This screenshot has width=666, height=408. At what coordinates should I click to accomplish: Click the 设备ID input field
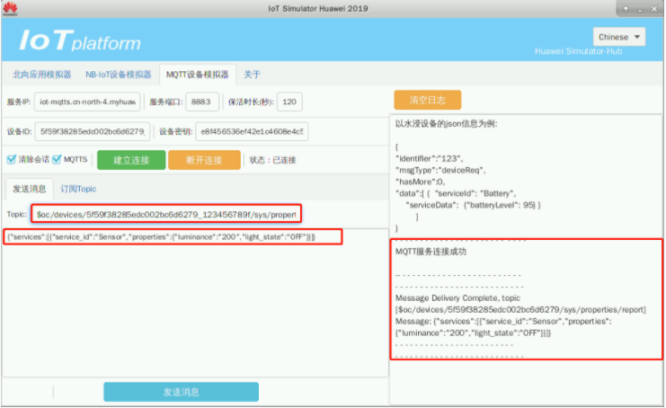tap(92, 132)
